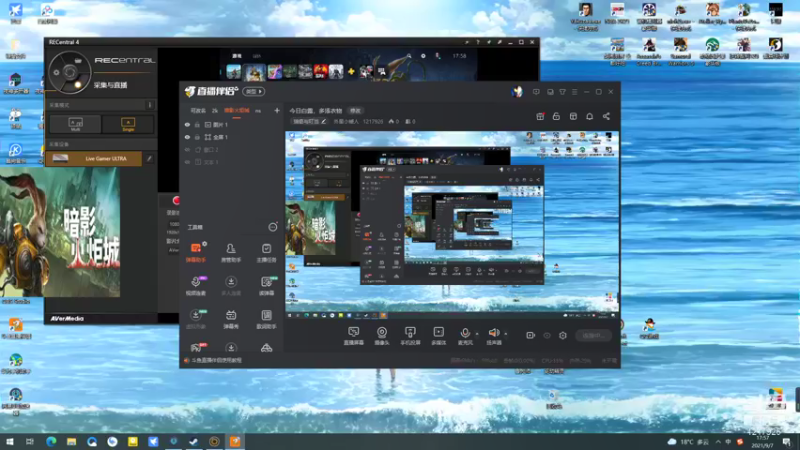Open Microsoft Edge from the taskbar

point(51,441)
